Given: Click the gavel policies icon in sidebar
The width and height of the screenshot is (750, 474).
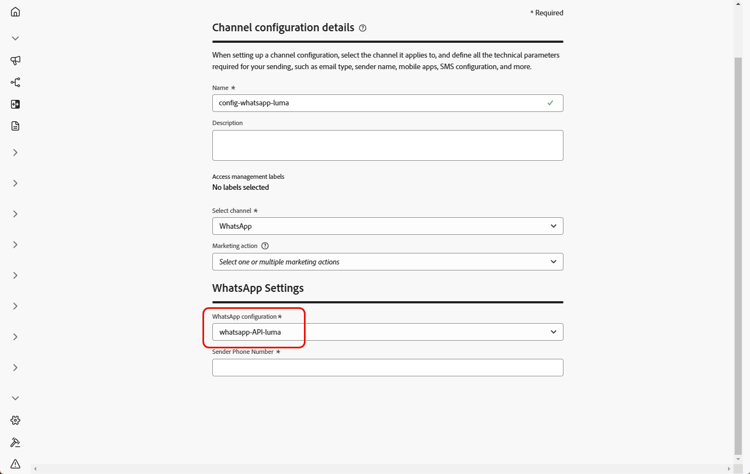Looking at the screenshot, I should [15, 442].
